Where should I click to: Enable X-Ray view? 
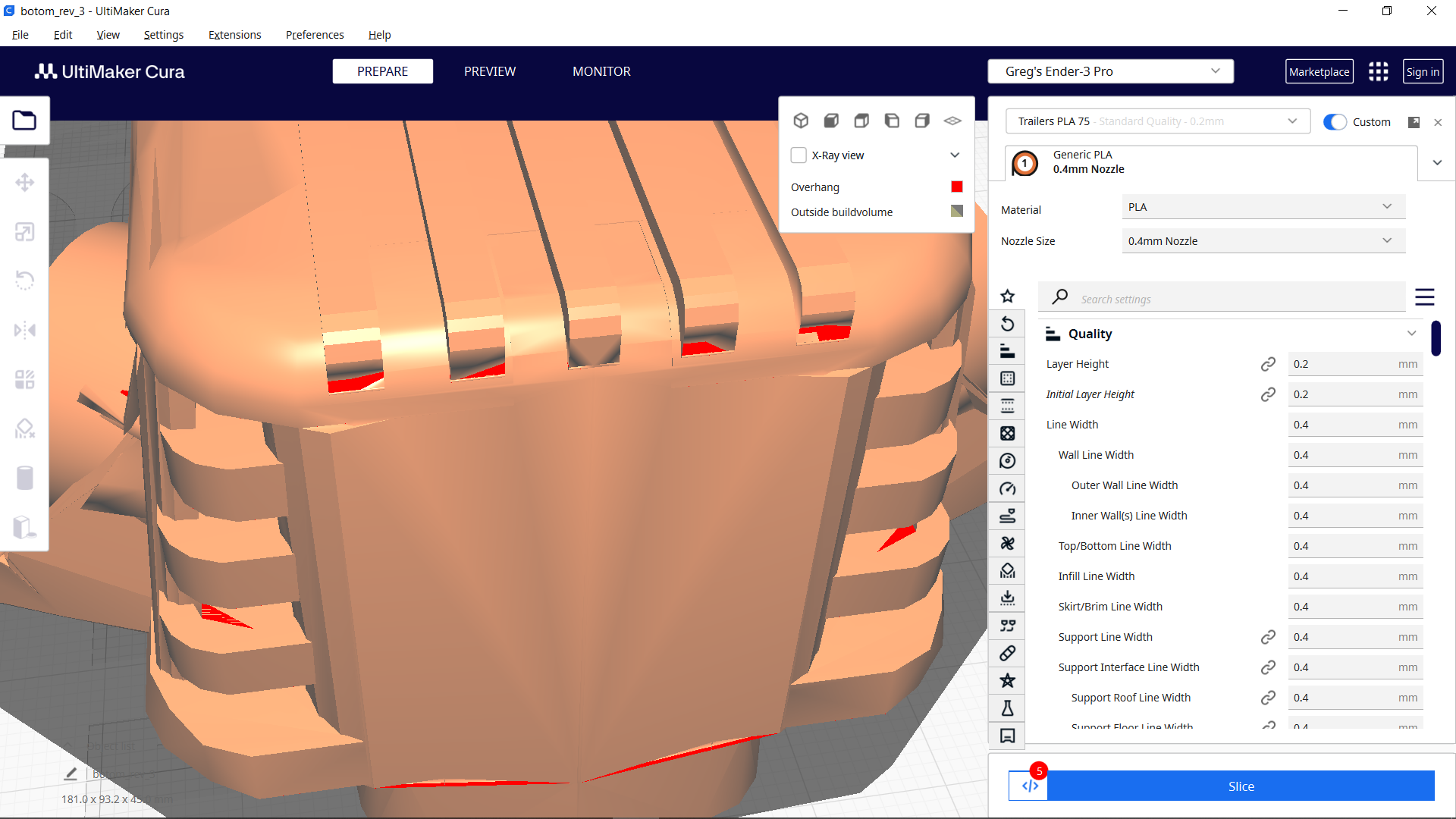pyautogui.click(x=799, y=155)
